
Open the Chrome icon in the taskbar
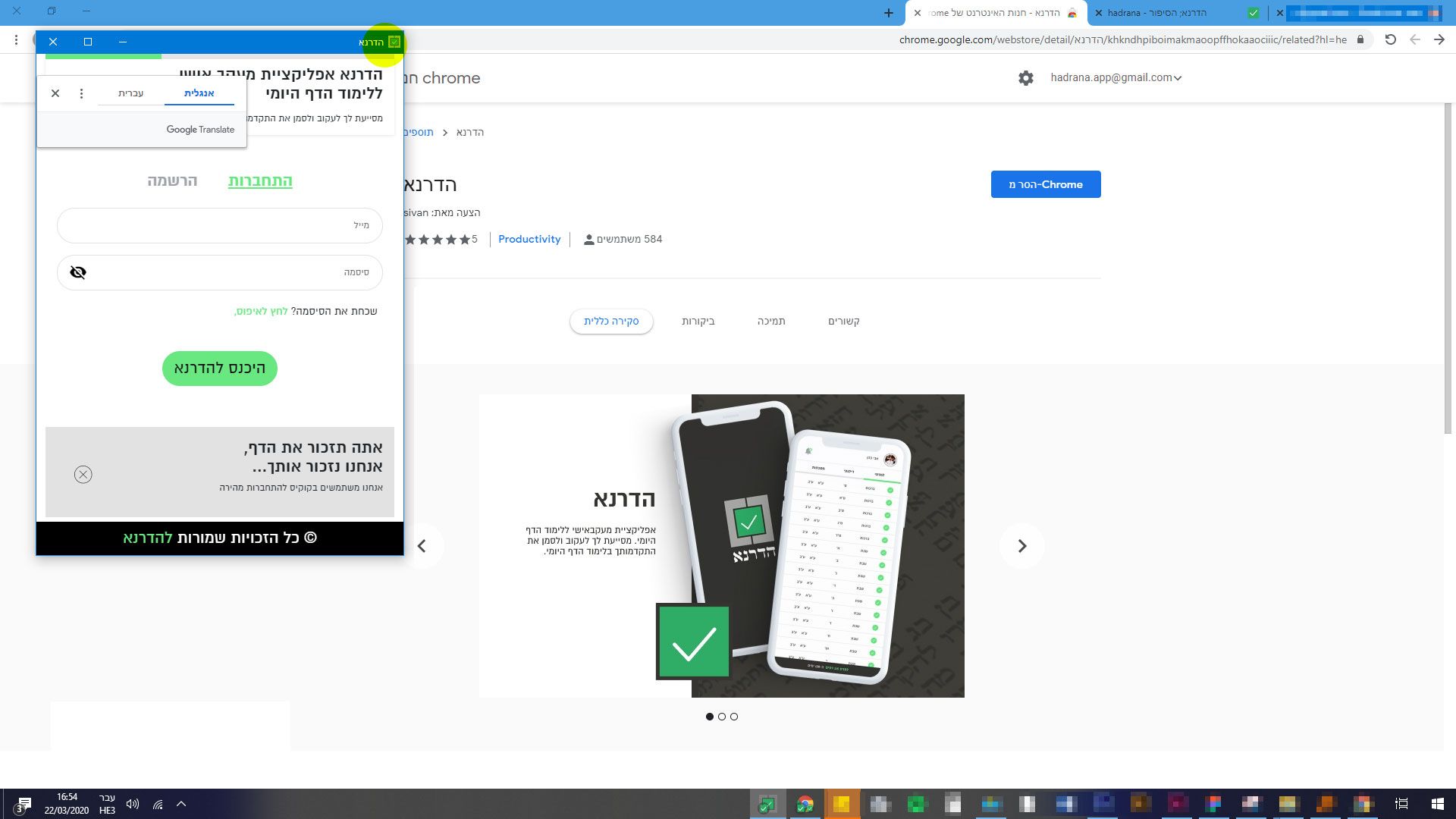click(805, 804)
